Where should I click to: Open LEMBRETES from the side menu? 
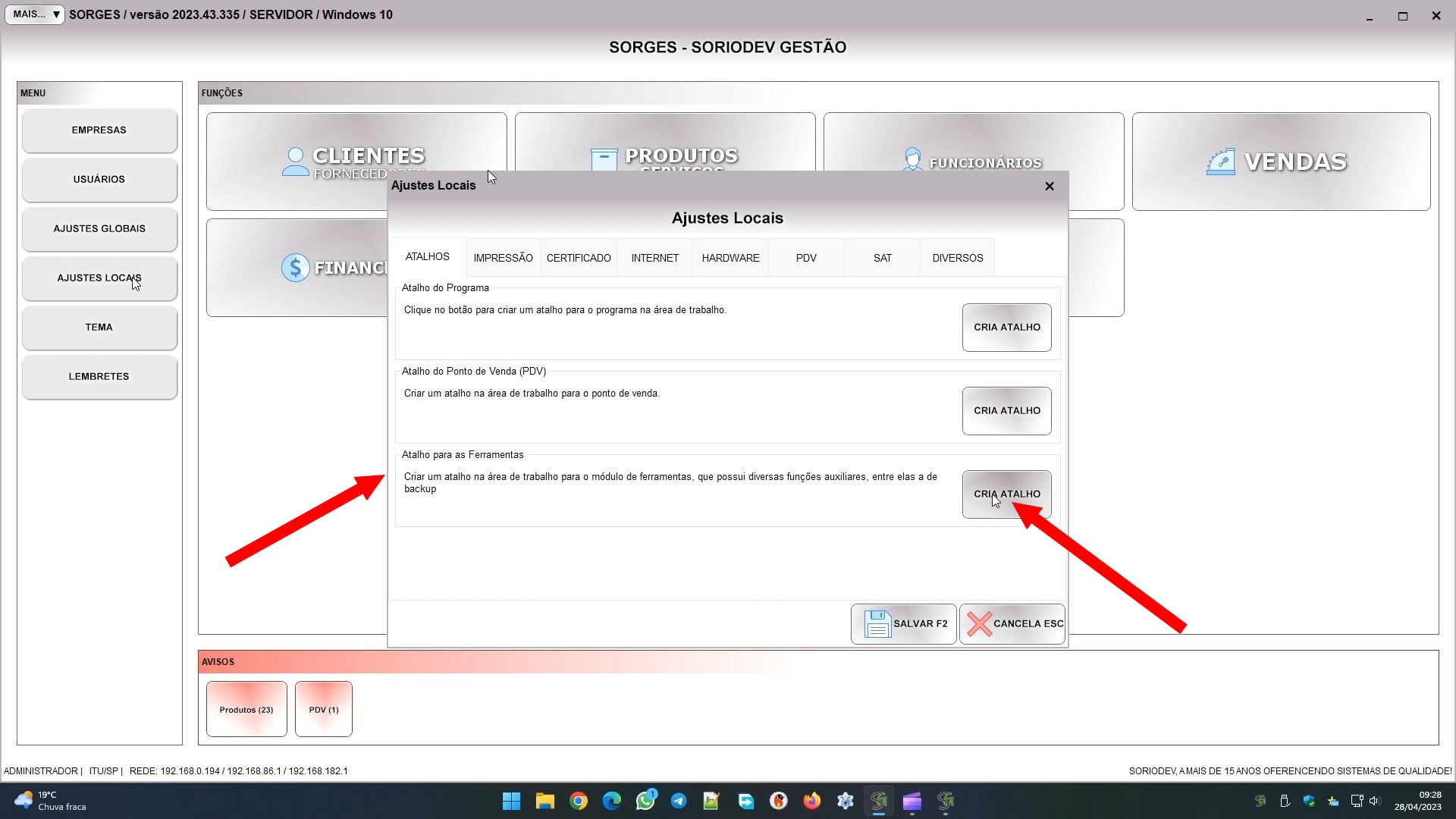[x=99, y=377]
